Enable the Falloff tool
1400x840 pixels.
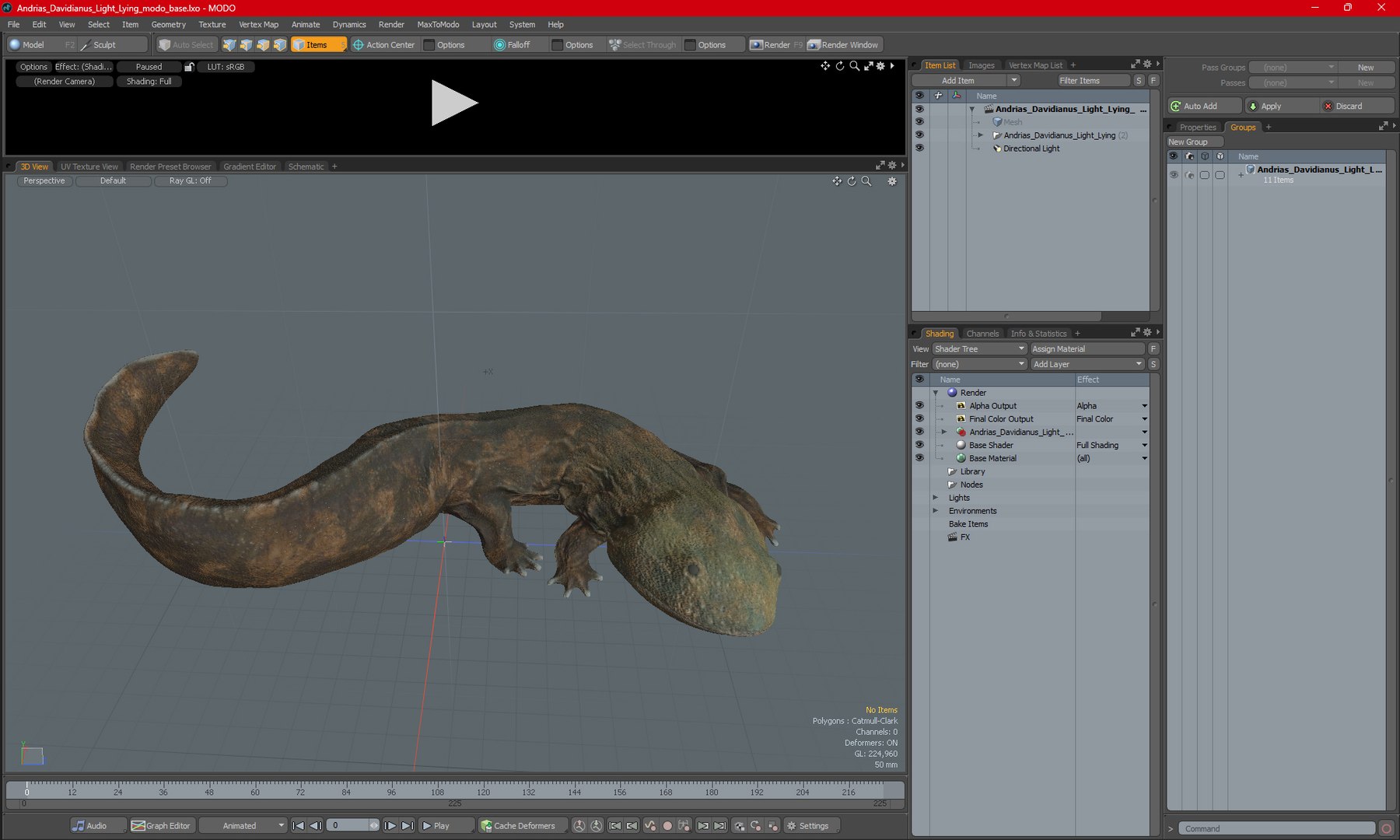(x=513, y=45)
